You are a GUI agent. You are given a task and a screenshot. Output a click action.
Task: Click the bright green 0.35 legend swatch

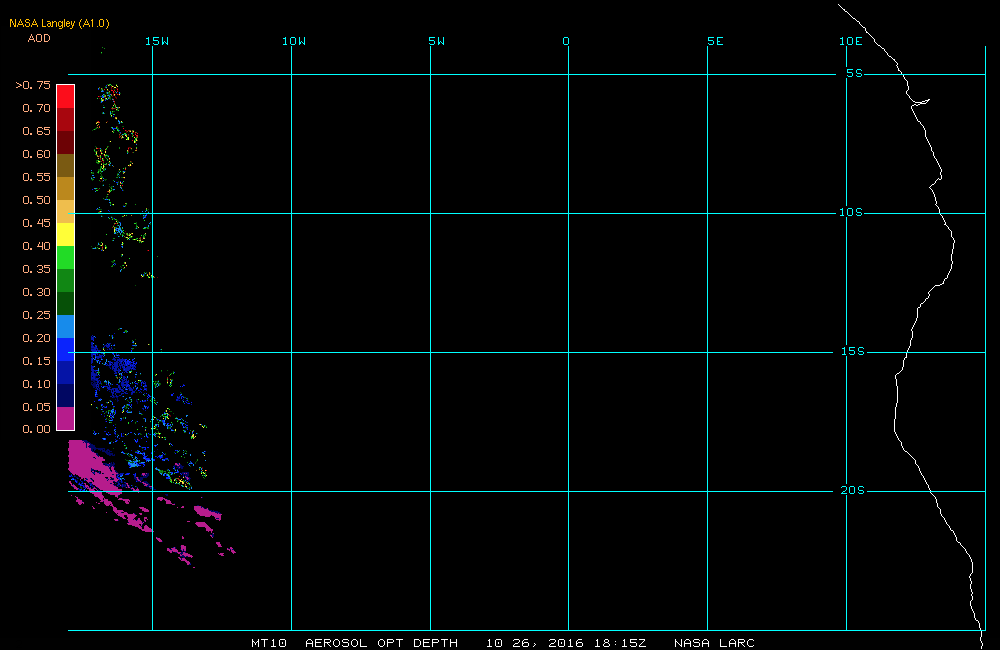pos(66,257)
